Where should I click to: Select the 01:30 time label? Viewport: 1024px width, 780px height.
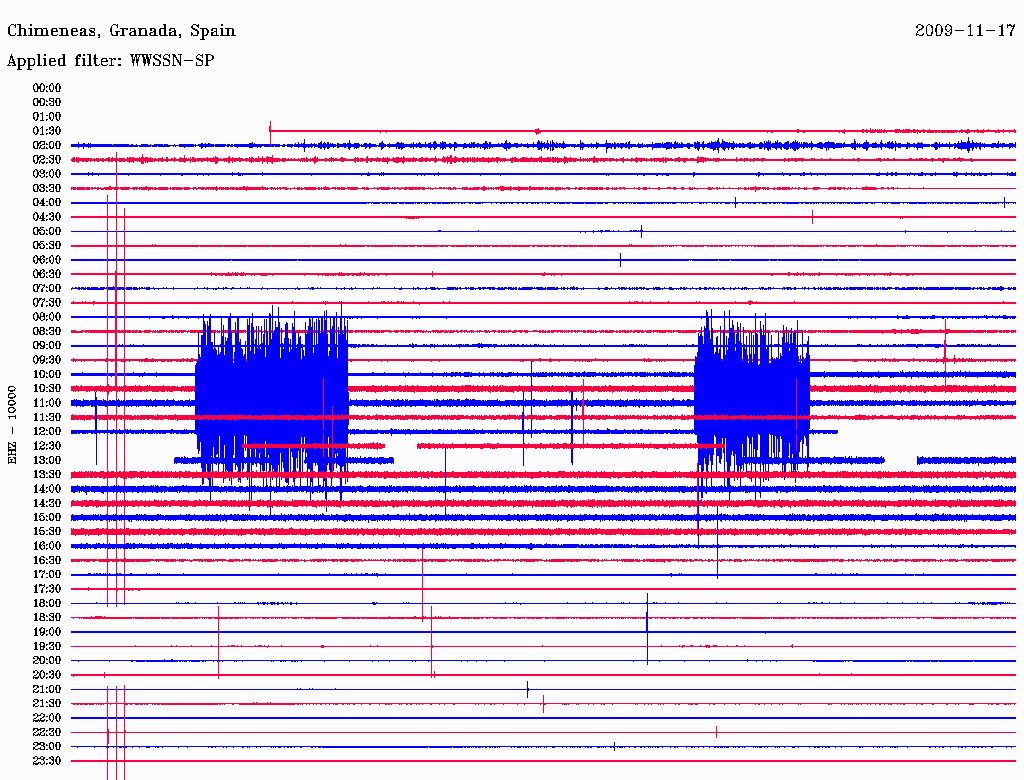point(47,131)
